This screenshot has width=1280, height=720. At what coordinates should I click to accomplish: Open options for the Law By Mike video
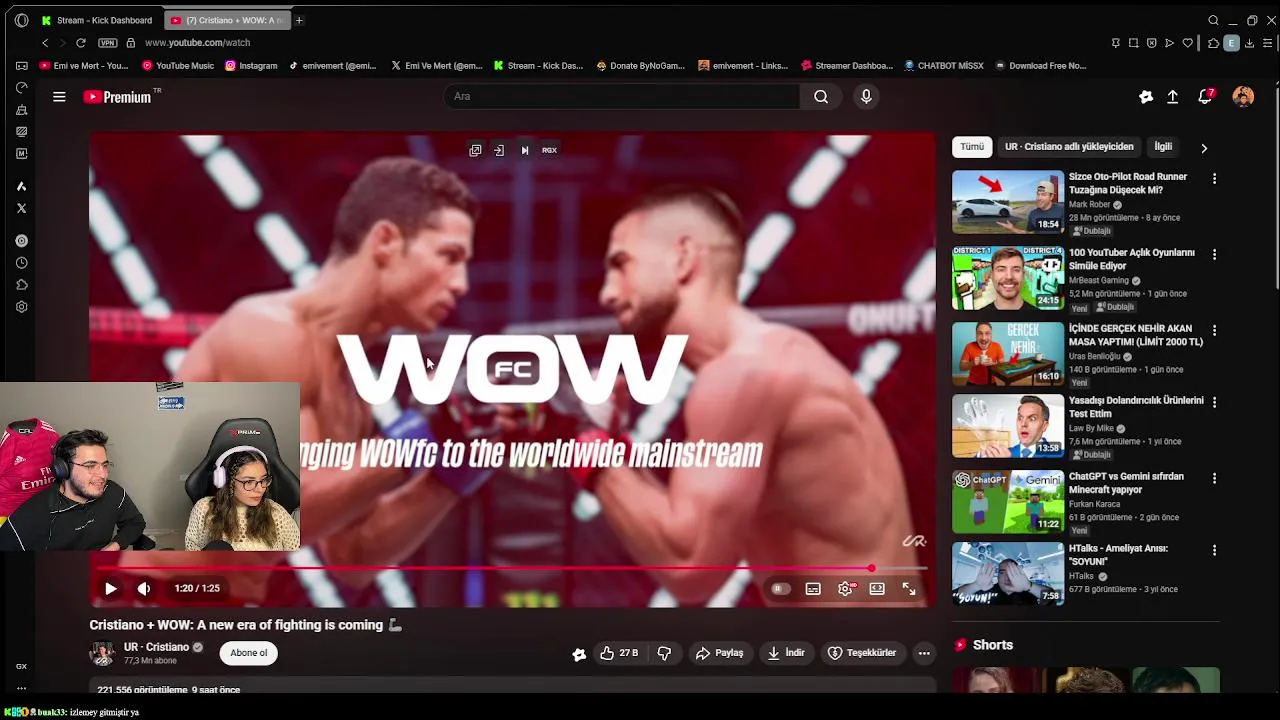point(1214,403)
